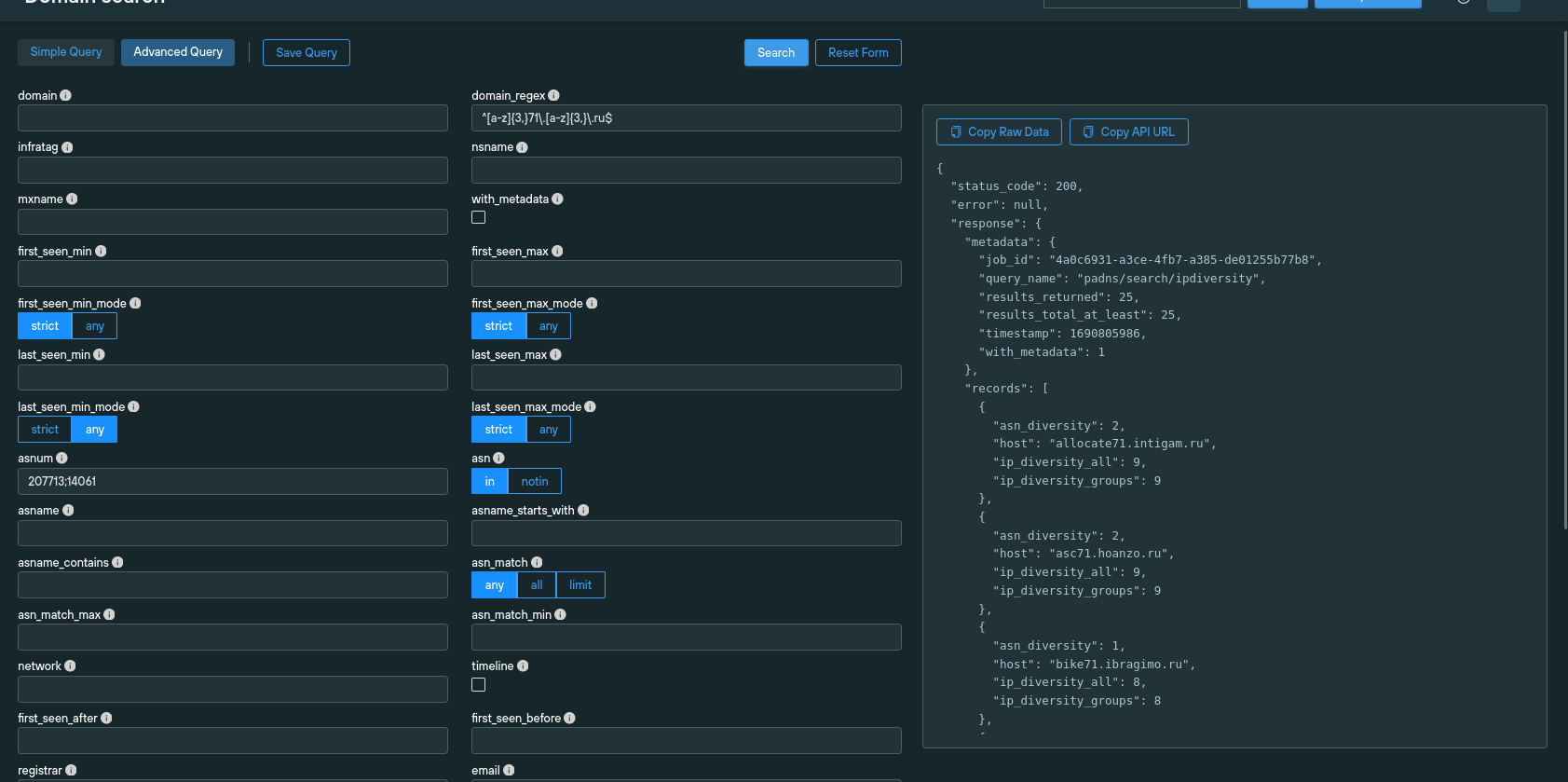Click the first_seen_after info icon
1568x782 pixels.
click(x=106, y=718)
